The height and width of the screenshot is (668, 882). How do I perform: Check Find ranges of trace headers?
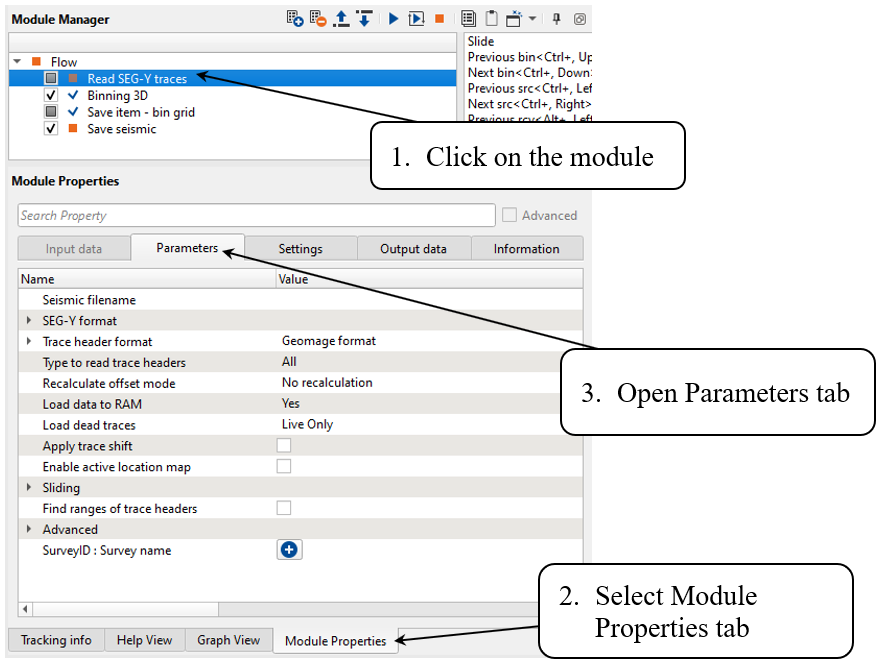pyautogui.click(x=284, y=508)
